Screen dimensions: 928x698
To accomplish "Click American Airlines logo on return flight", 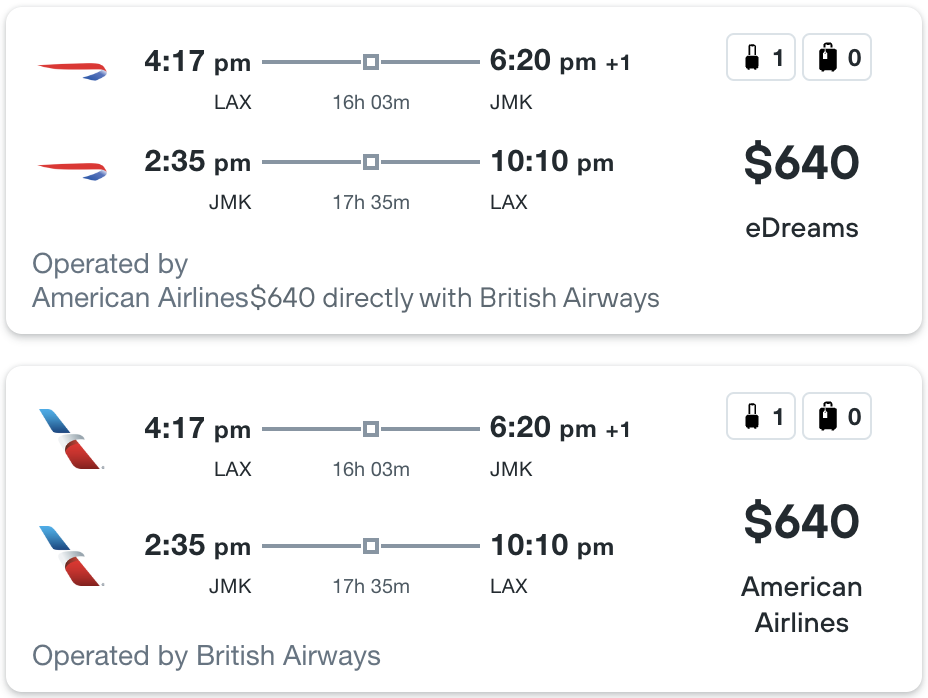I will pos(72,555).
